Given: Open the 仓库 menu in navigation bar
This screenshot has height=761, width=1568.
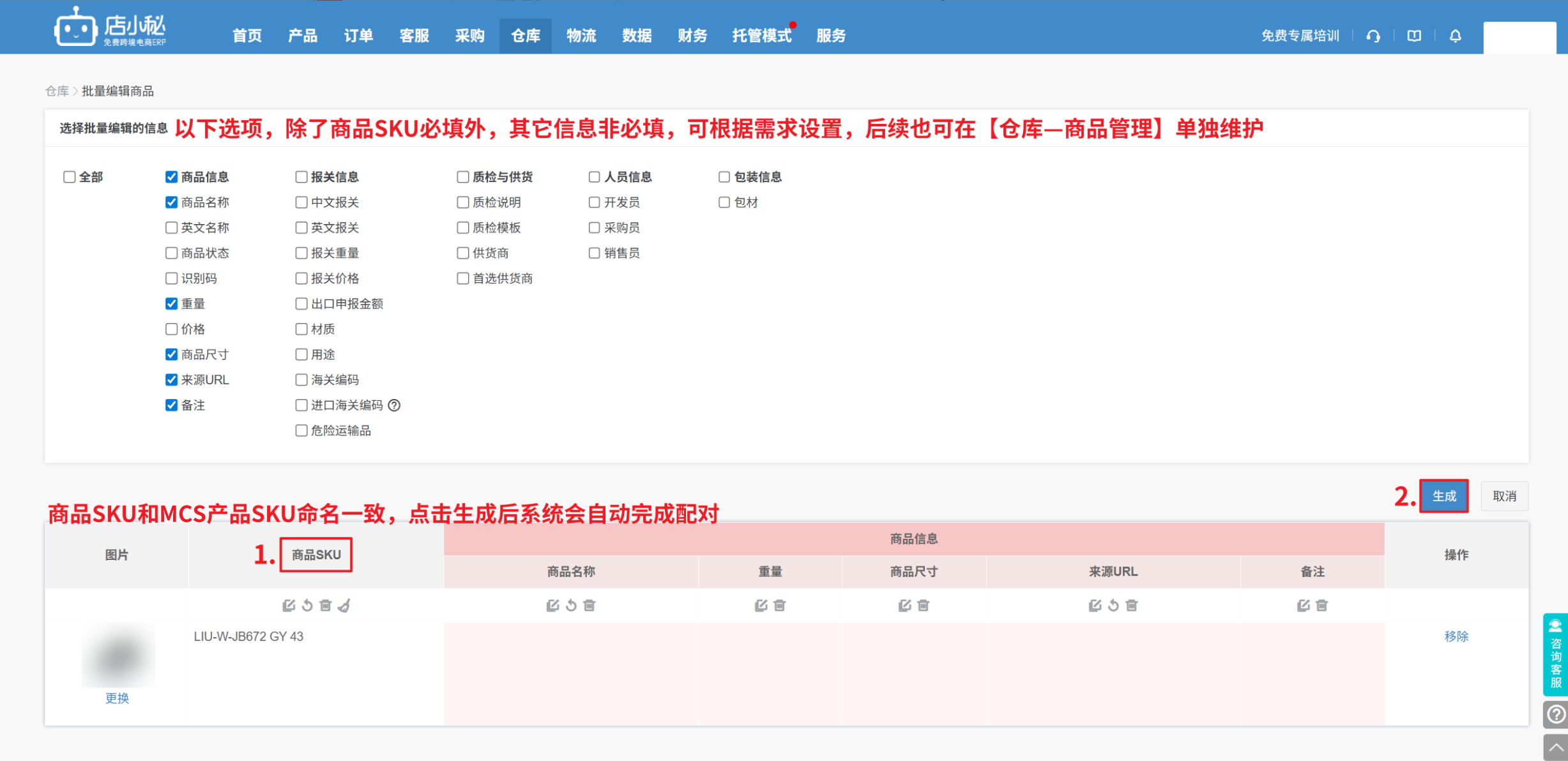Looking at the screenshot, I should pyautogui.click(x=525, y=36).
